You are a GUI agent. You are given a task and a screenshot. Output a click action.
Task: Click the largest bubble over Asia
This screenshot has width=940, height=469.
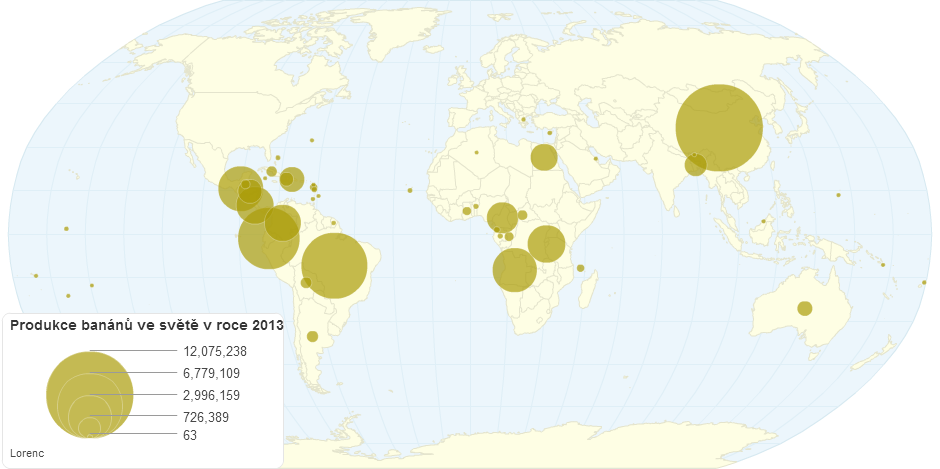tap(719, 129)
